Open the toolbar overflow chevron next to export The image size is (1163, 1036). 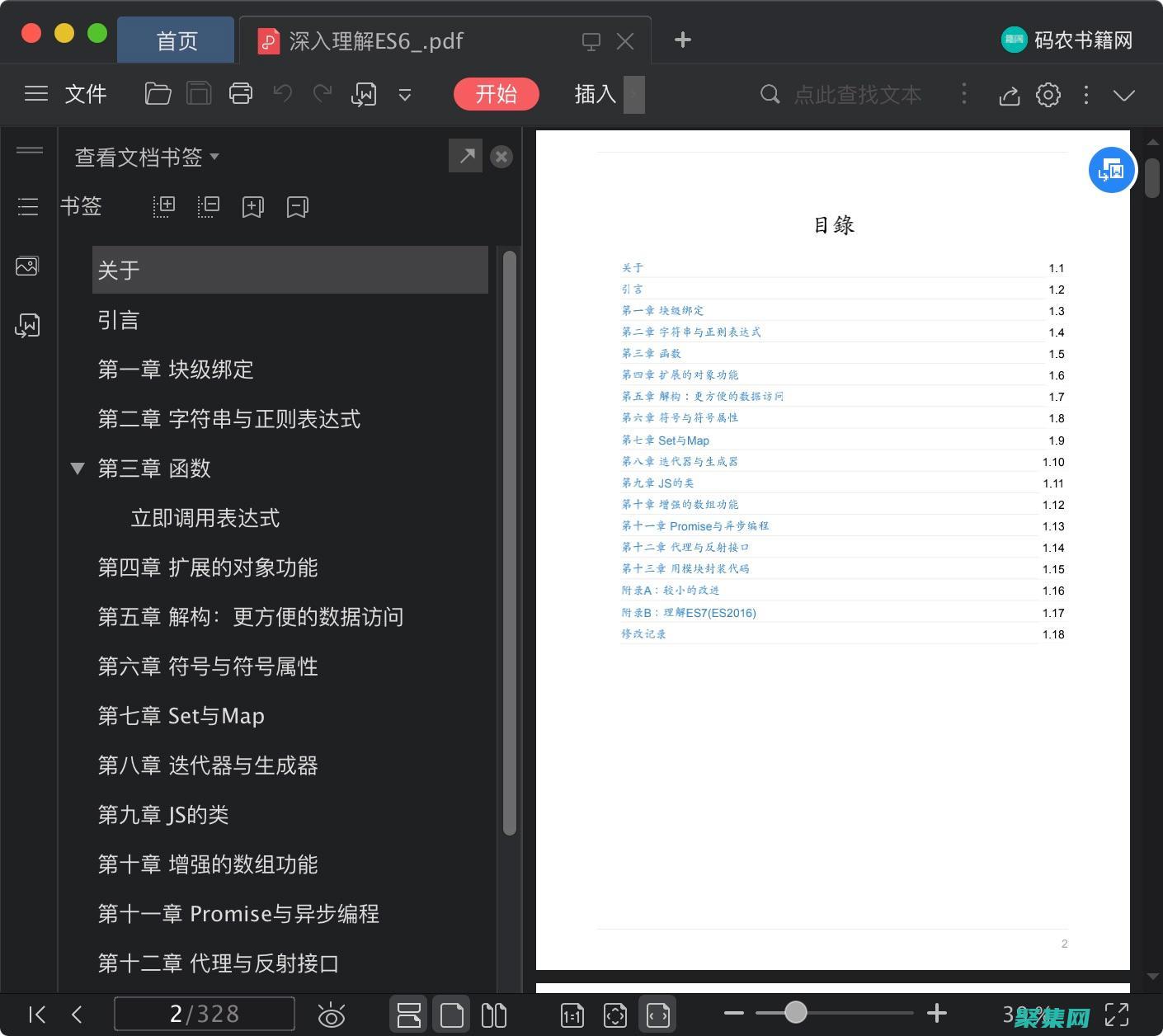click(404, 94)
